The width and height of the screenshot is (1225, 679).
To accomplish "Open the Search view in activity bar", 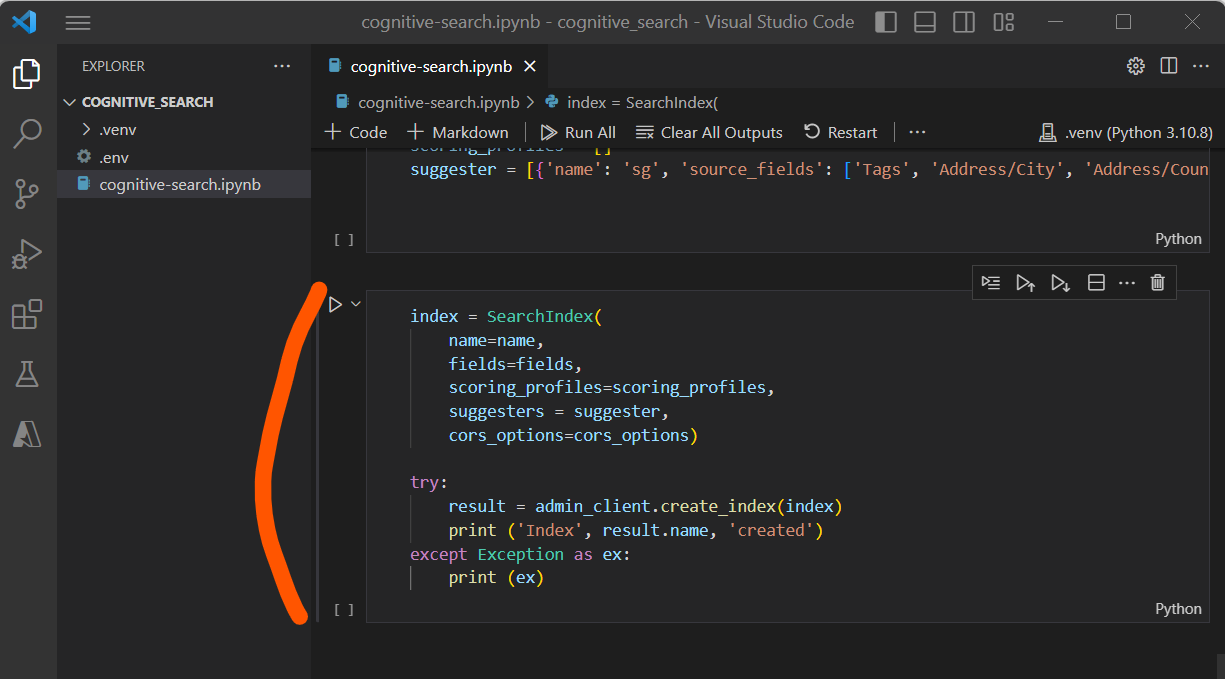I will [27, 134].
